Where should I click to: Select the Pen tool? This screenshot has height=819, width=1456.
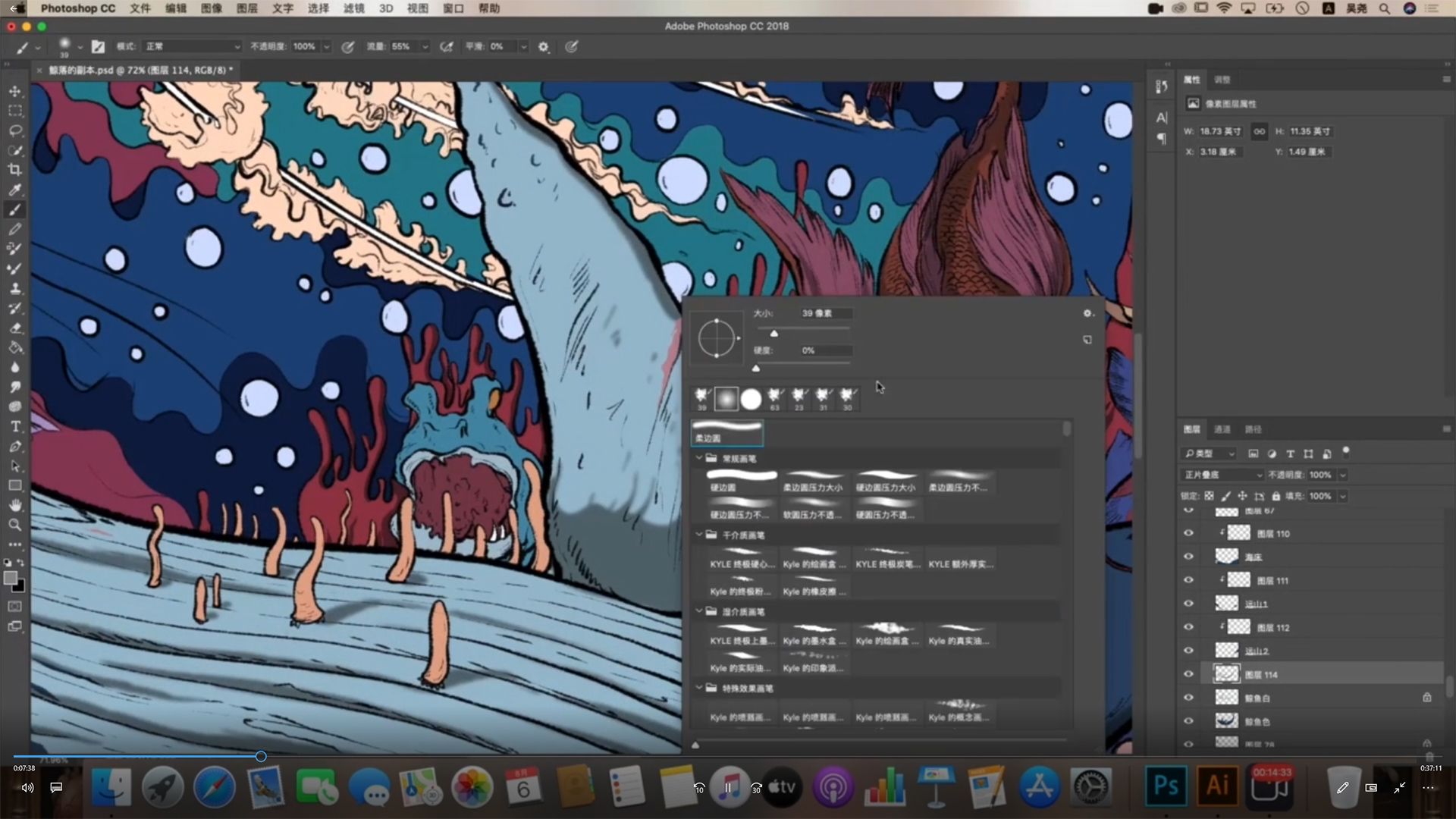coord(15,446)
